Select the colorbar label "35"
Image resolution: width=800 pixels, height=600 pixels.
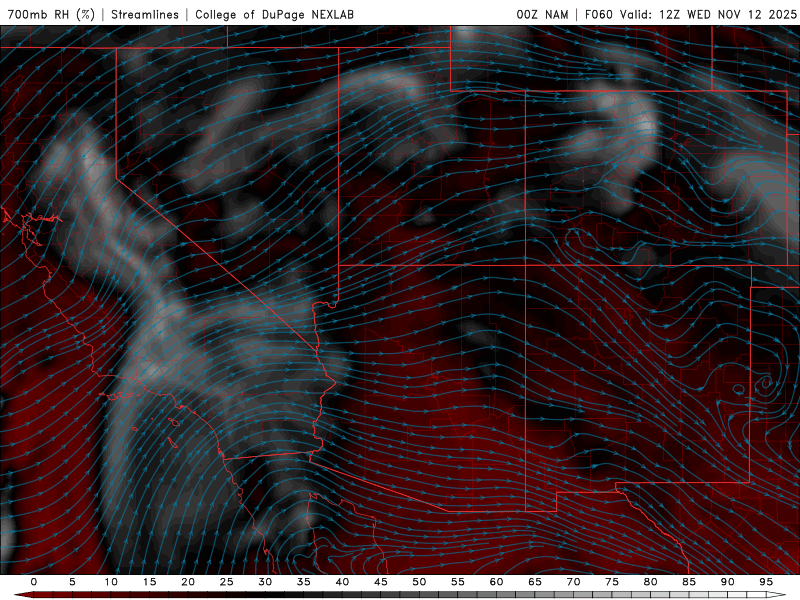(x=304, y=582)
